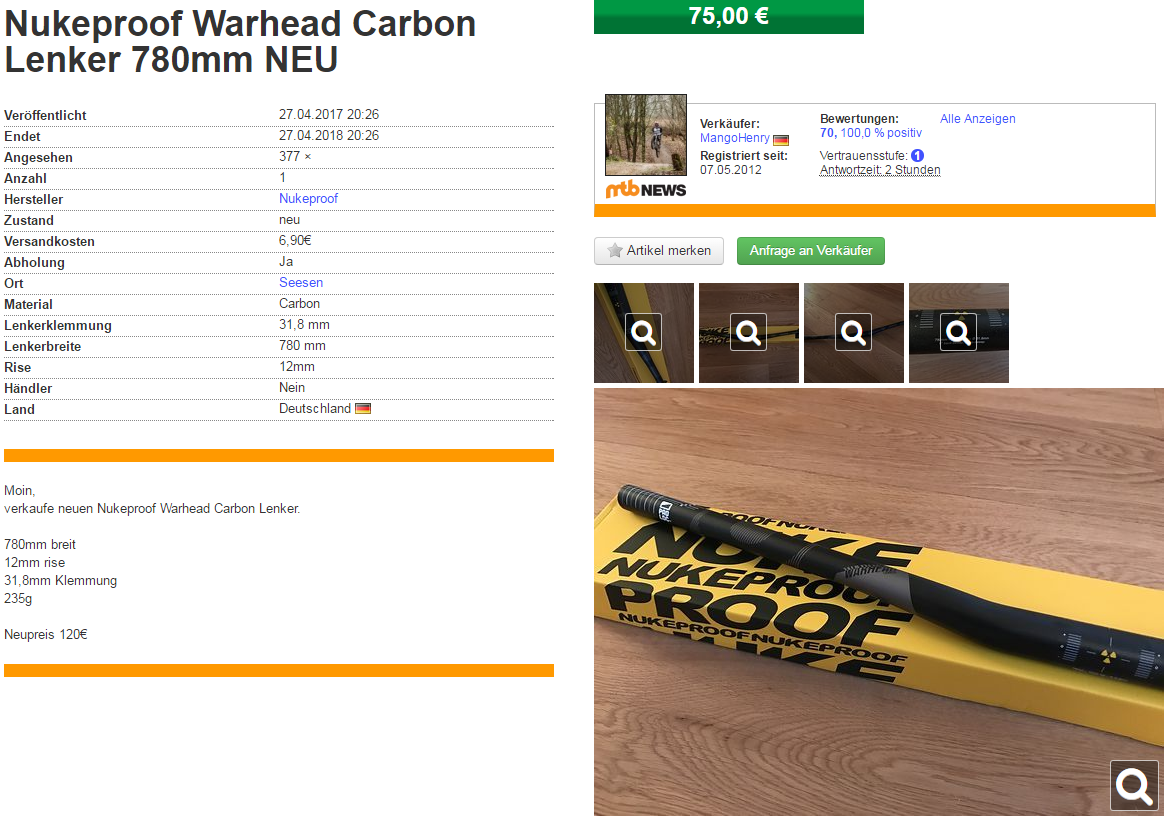Click the mtb NEWS logo
Viewport: 1164px width, 821px height.
(x=646, y=190)
